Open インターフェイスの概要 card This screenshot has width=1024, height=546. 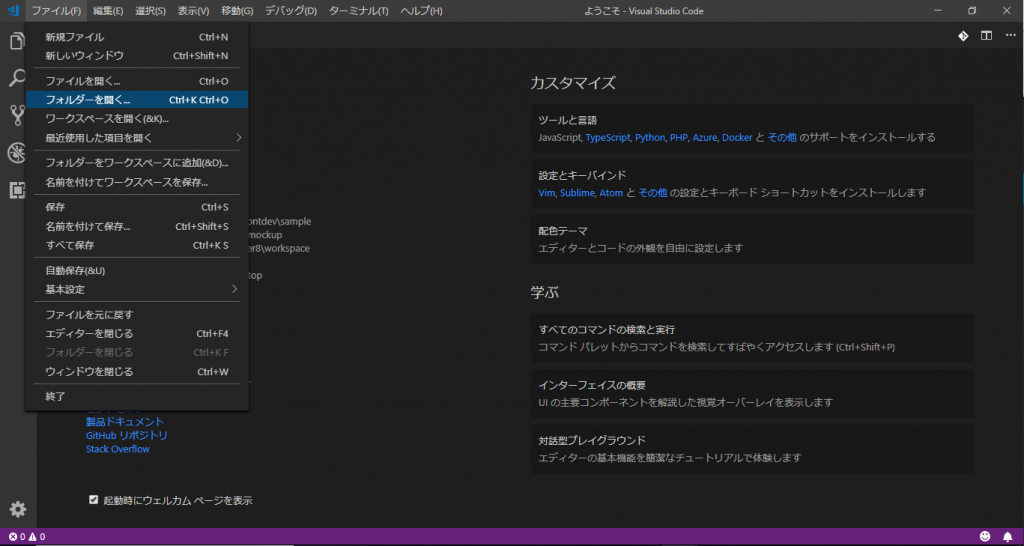coord(752,394)
